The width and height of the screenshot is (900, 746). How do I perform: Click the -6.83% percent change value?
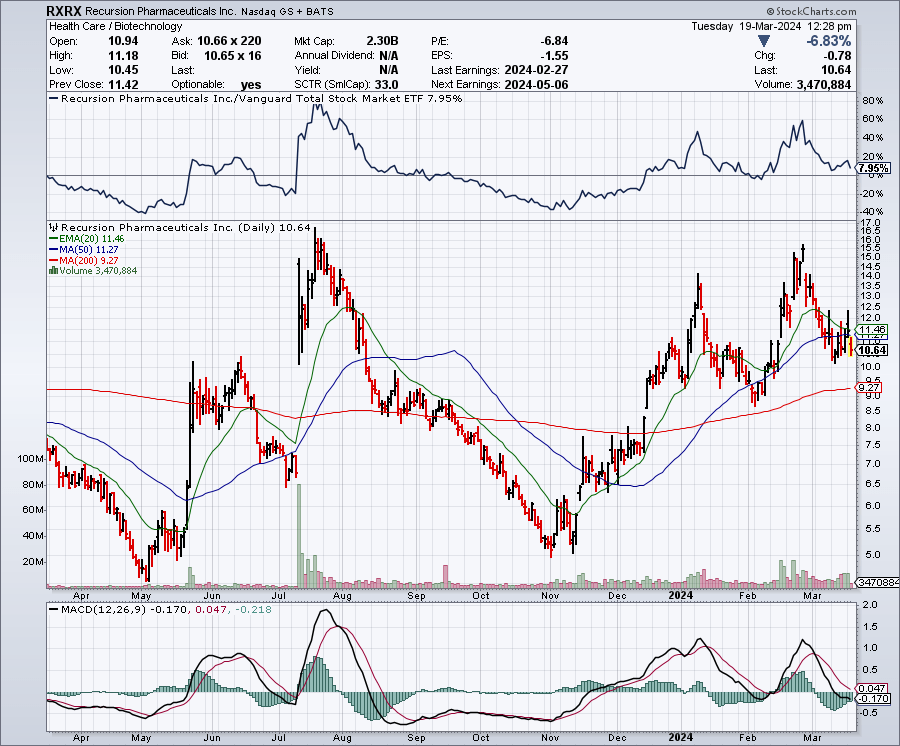point(828,41)
